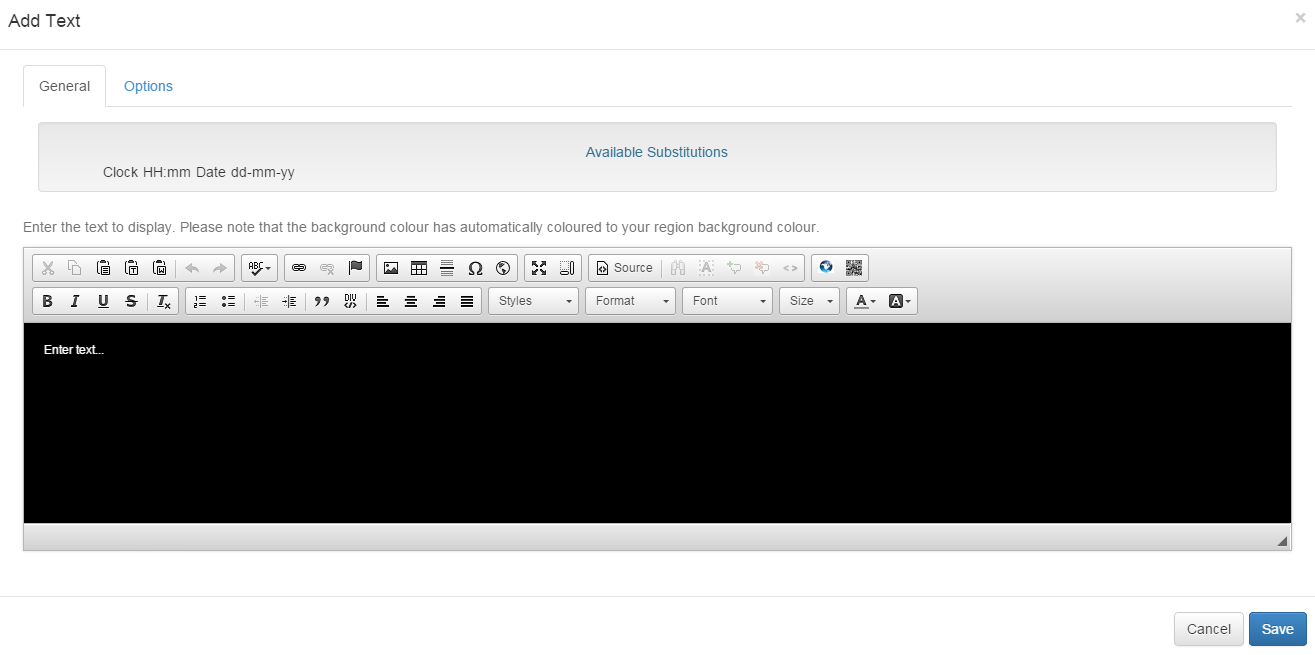Switch to the Options tab
Screen dimensions: 1315x655
[x=148, y=86]
